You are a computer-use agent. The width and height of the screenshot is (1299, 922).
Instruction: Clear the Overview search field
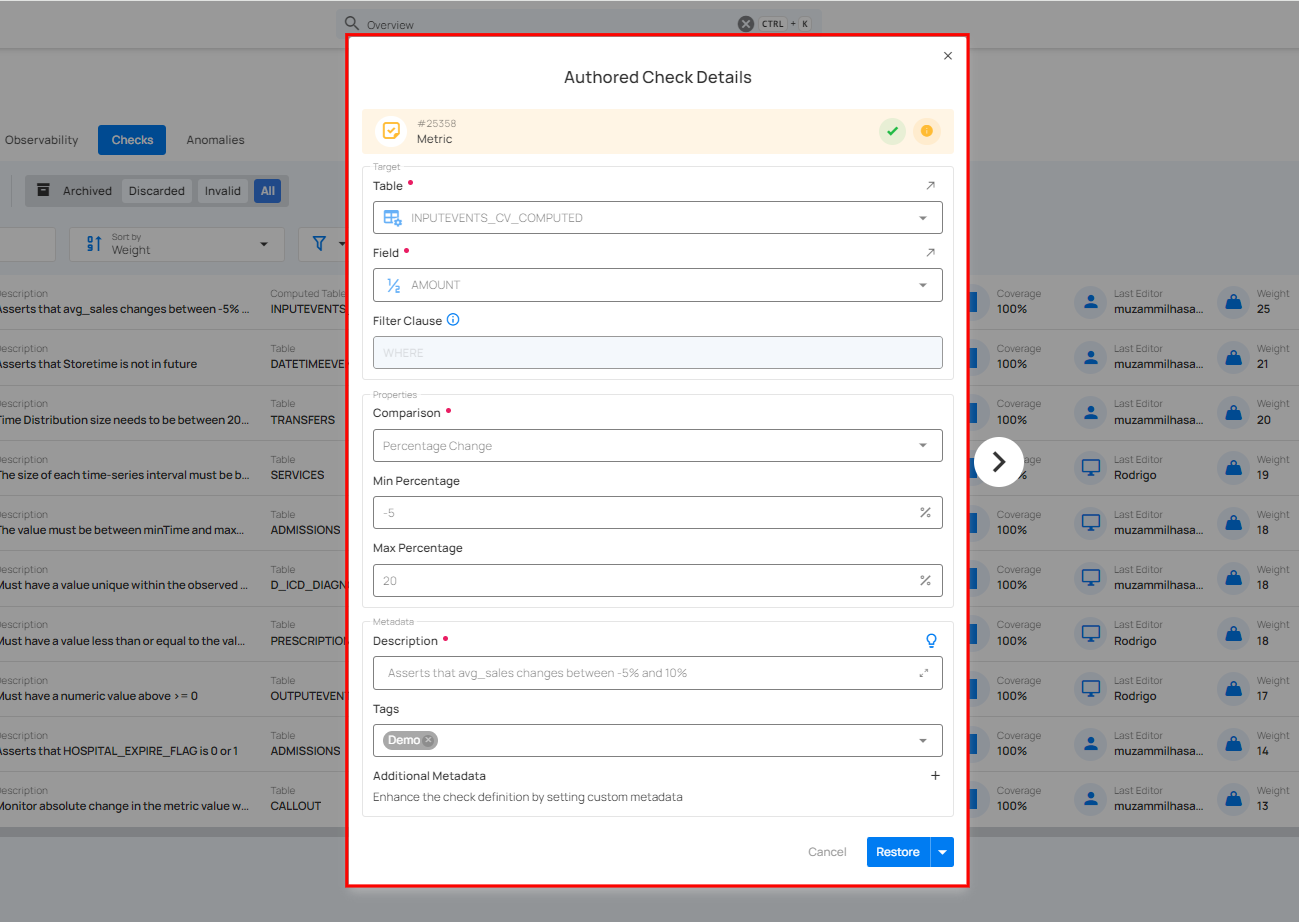(746, 24)
